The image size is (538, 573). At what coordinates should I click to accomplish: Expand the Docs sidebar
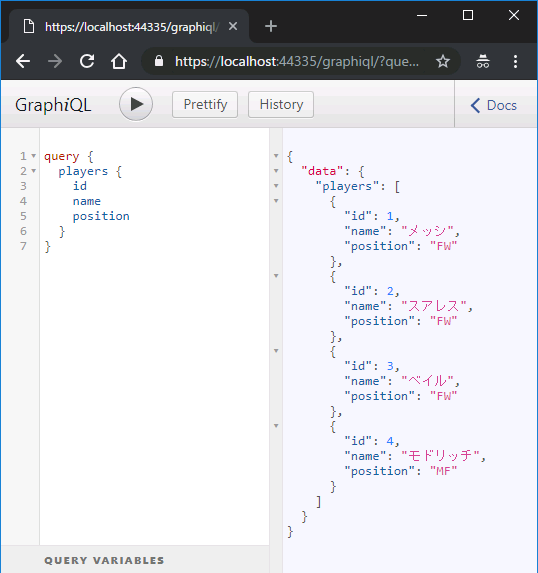pos(493,105)
